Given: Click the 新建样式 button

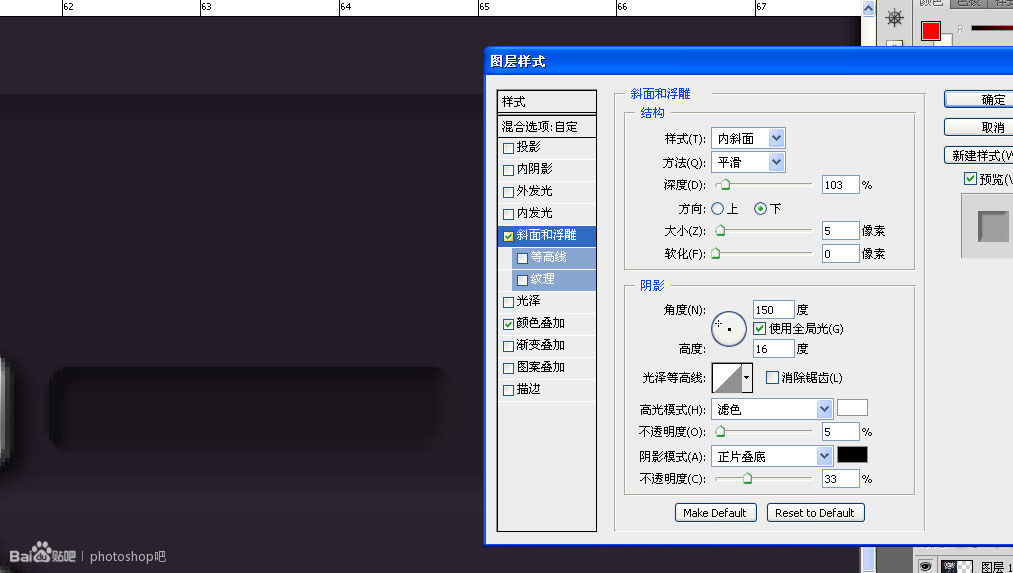Looking at the screenshot, I should click(x=979, y=156).
